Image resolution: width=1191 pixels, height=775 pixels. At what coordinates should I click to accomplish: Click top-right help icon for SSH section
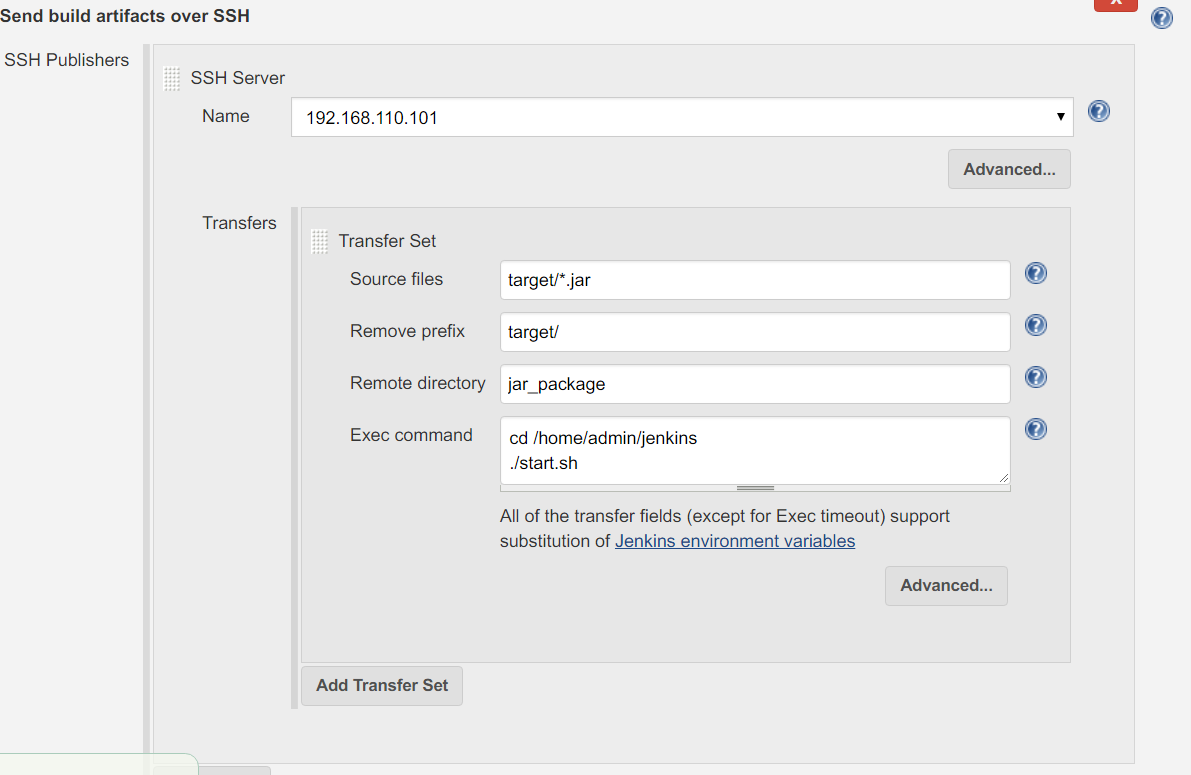[x=1161, y=18]
